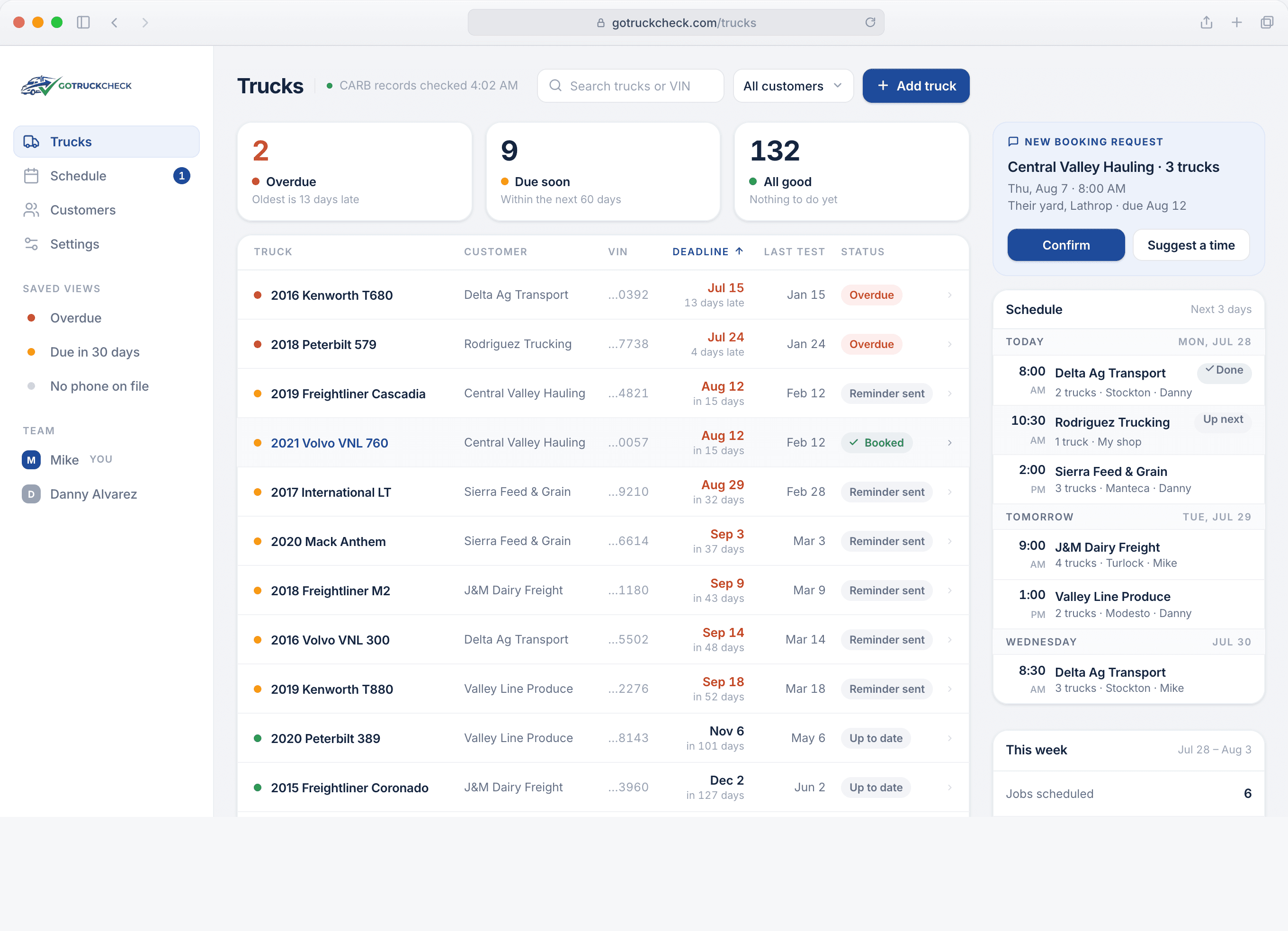
Task: Select the 2019 Kenworth T880 truck name
Action: (331, 689)
